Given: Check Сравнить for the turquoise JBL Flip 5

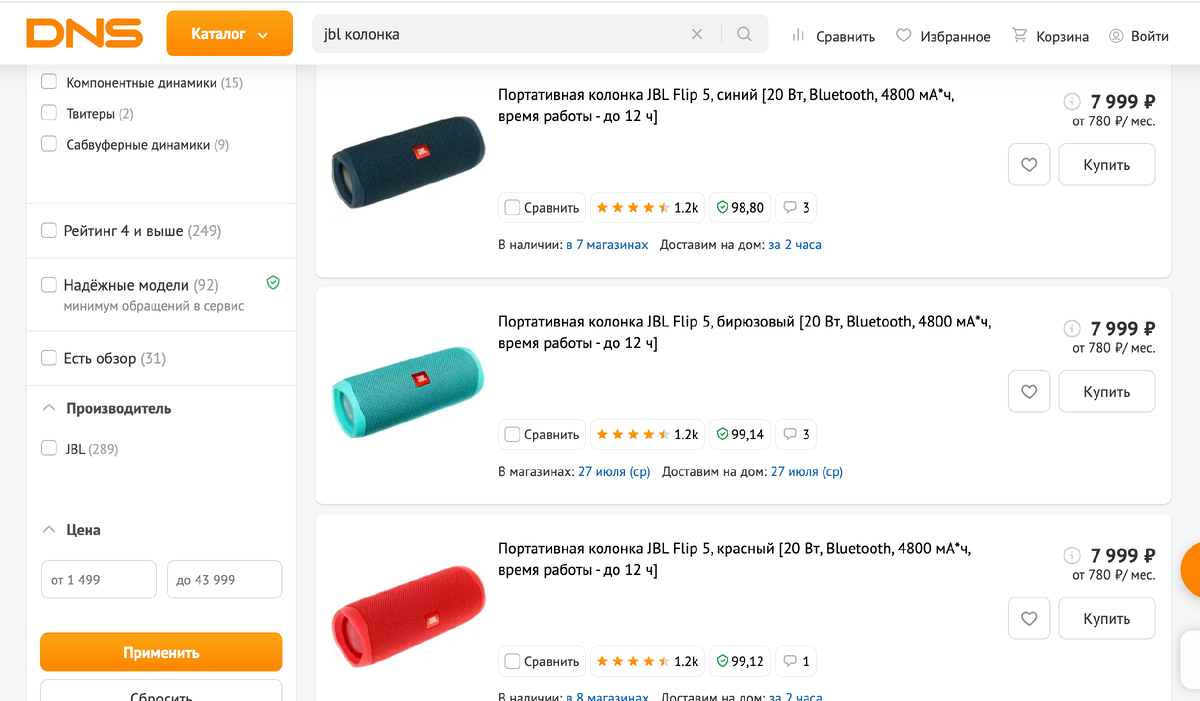Looking at the screenshot, I should pos(512,434).
